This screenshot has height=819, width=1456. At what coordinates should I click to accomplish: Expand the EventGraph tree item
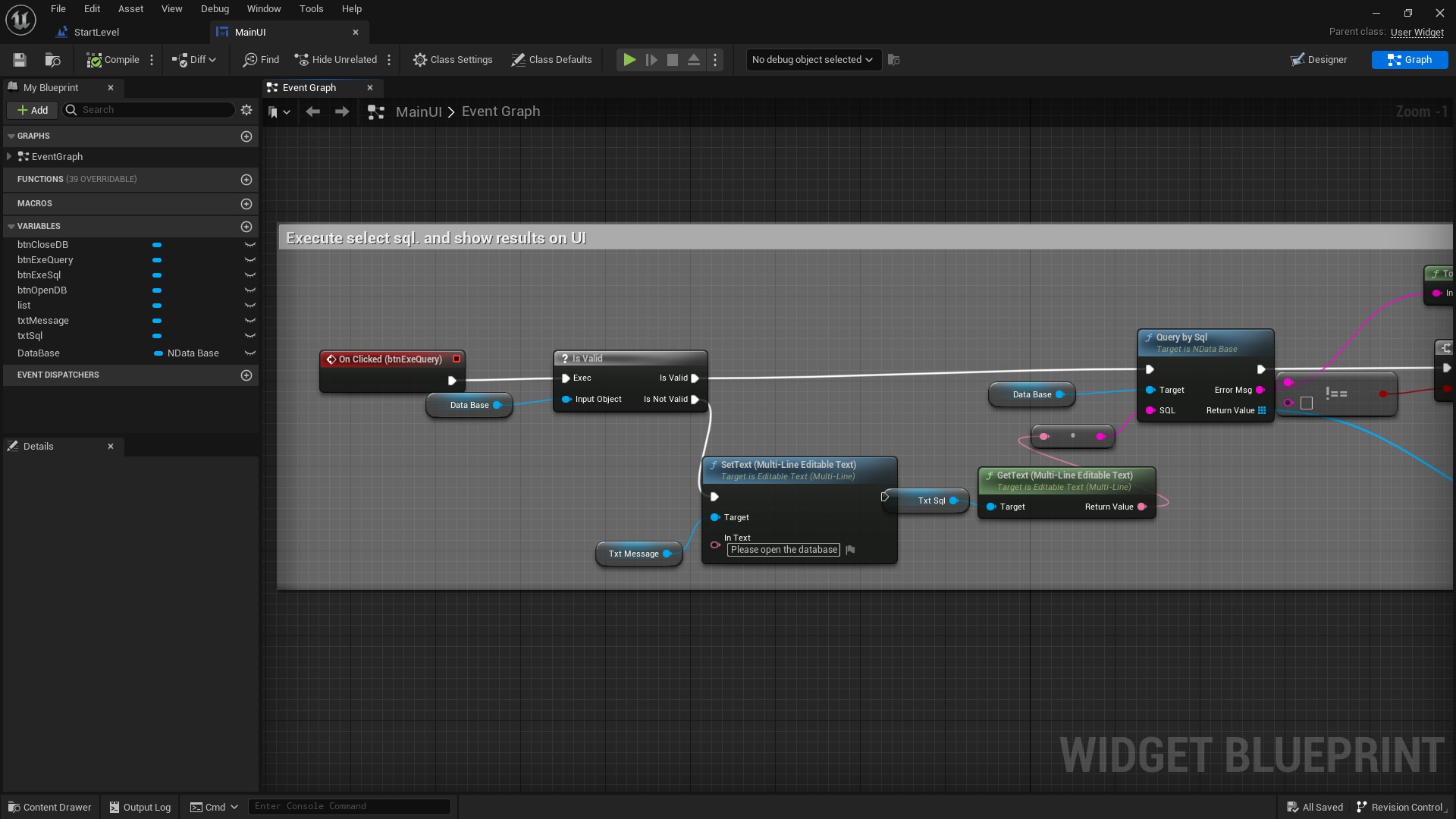9,157
